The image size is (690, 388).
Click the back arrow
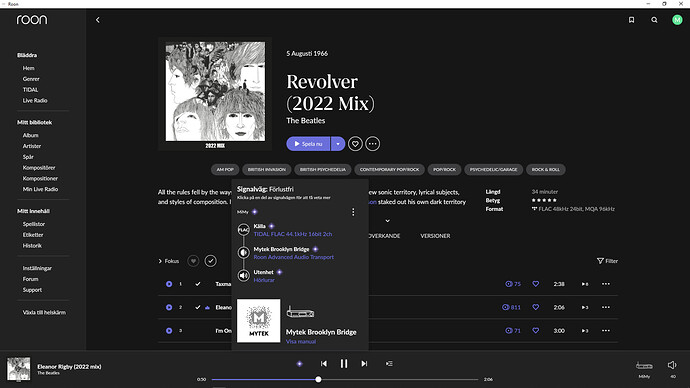pos(98,20)
